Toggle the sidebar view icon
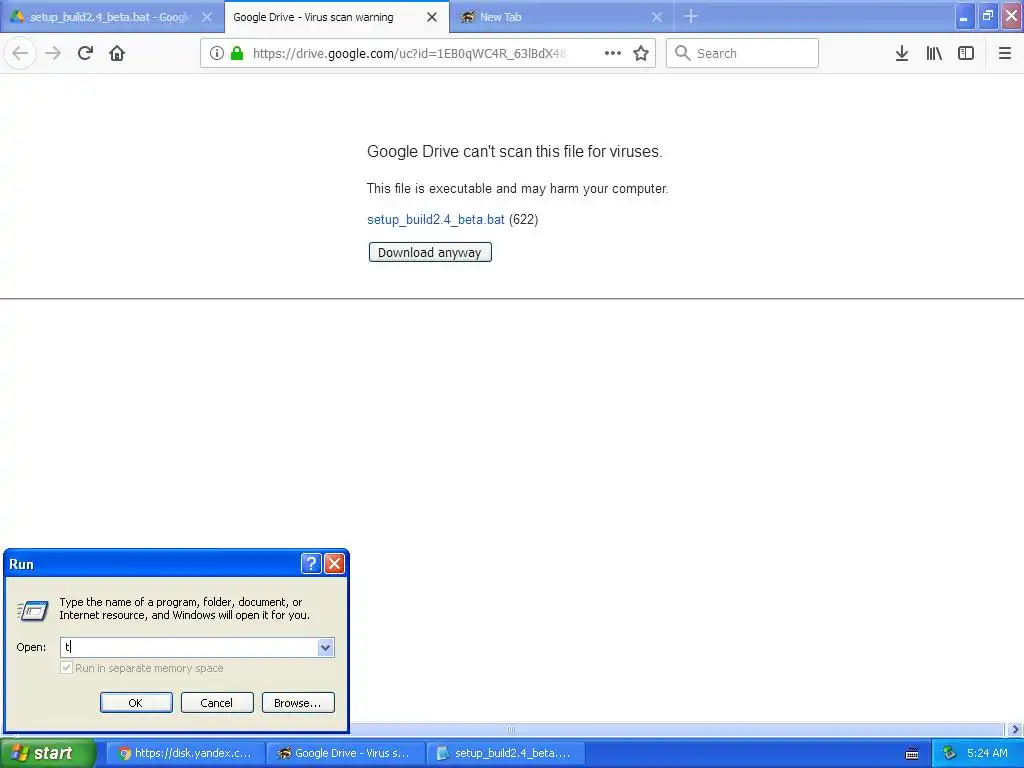The image size is (1024, 768). click(x=966, y=54)
